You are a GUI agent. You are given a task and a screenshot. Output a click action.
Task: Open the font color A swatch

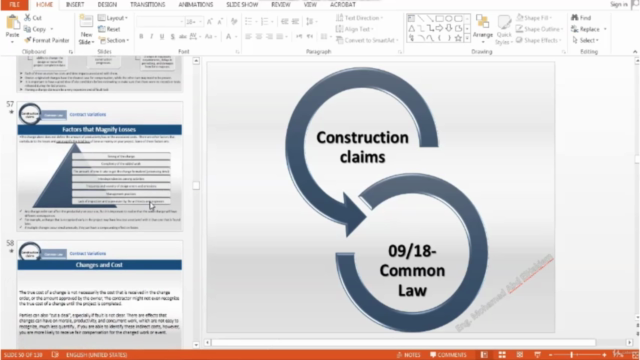click(x=229, y=36)
